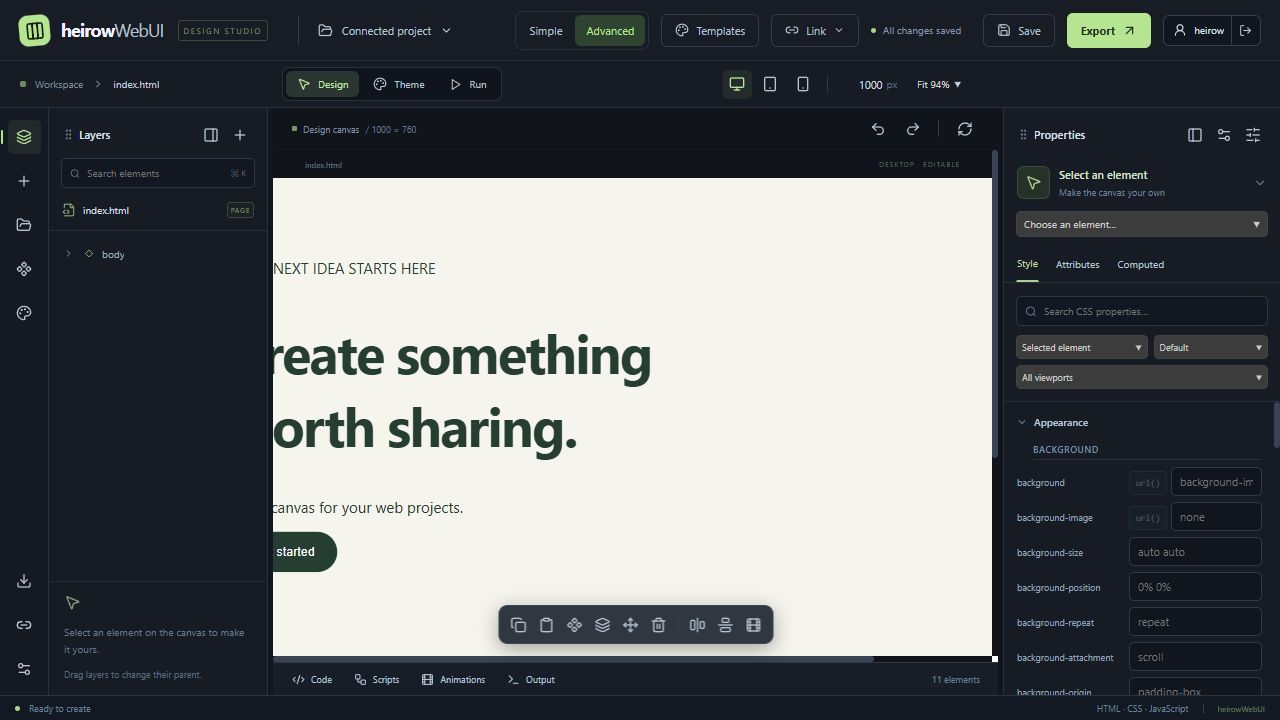Click the link icon in left sidebar
Screen dimensions: 1280x720
tap(24, 625)
